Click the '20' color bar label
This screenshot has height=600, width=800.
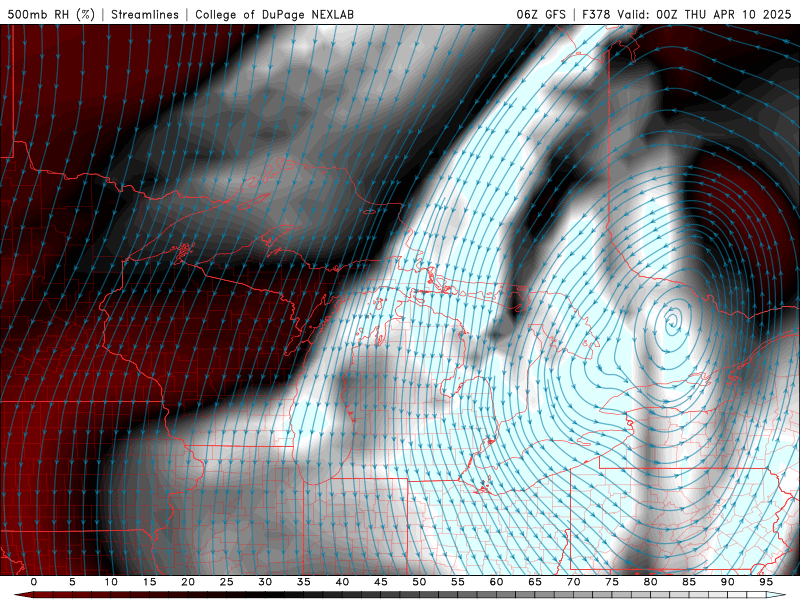(x=188, y=582)
